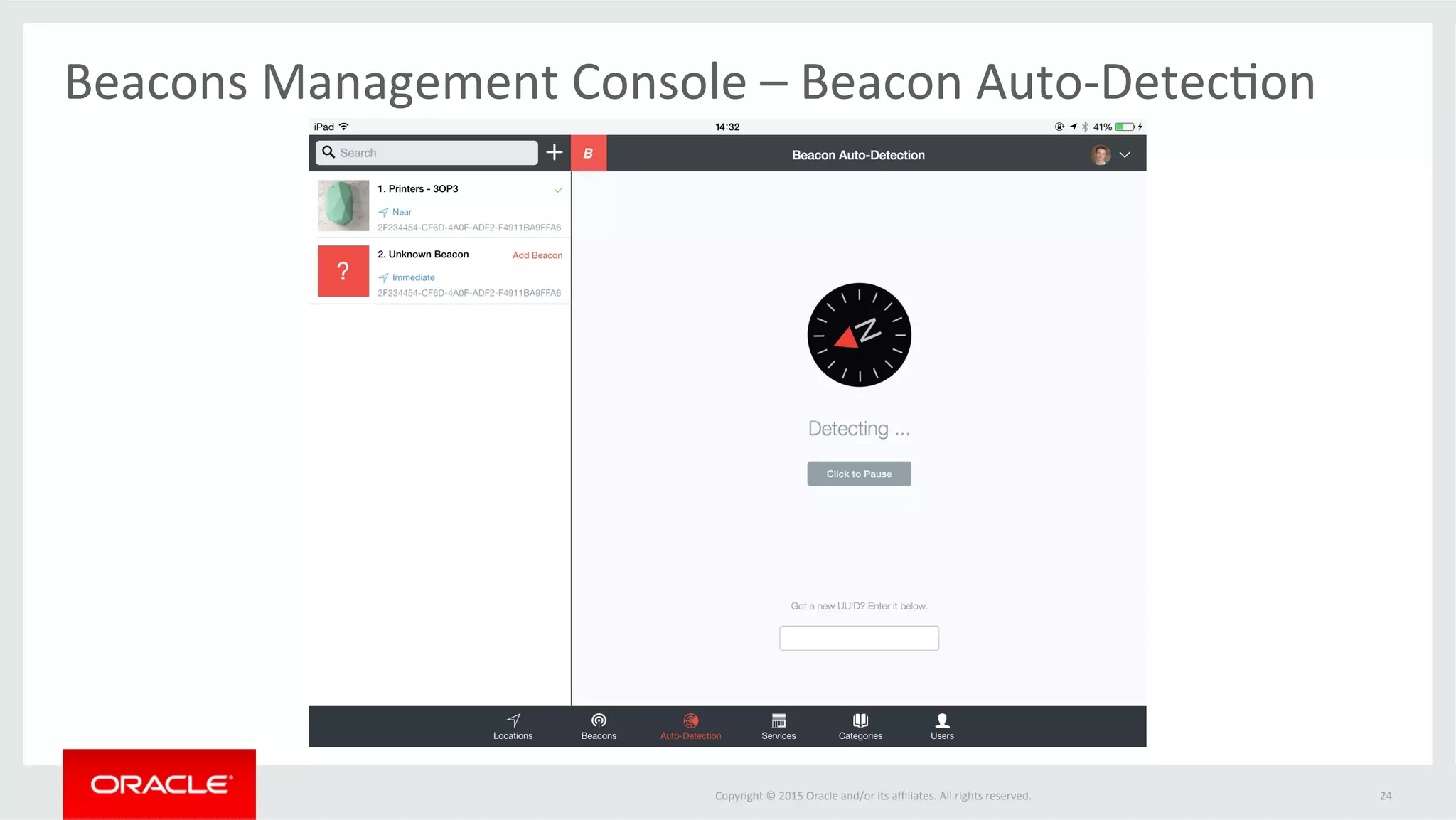Select the Printers - 3OP3 beacon thumbnail
Screen dimensions: 1456x820
click(343, 206)
